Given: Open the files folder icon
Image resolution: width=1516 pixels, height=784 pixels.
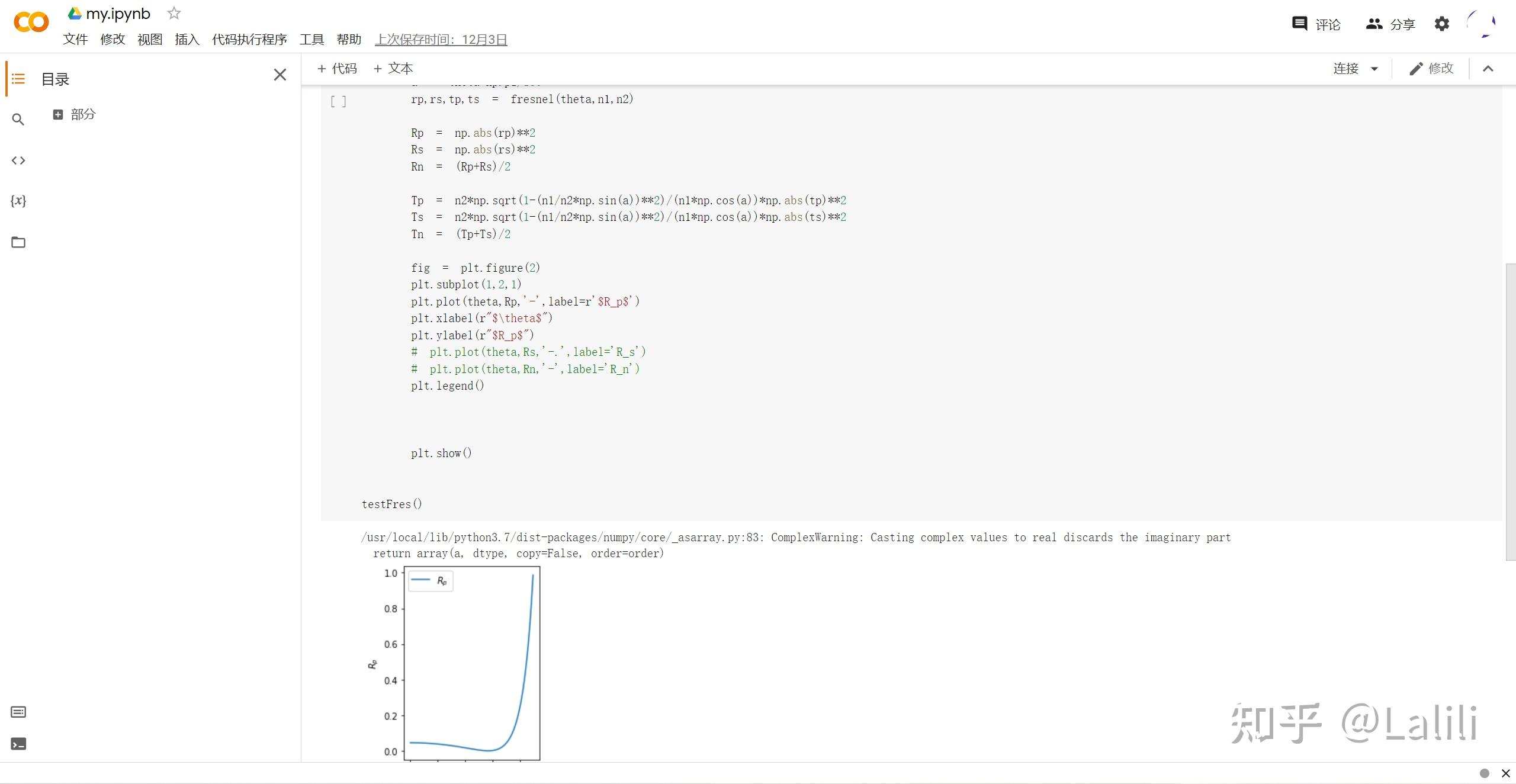Looking at the screenshot, I should click(18, 242).
